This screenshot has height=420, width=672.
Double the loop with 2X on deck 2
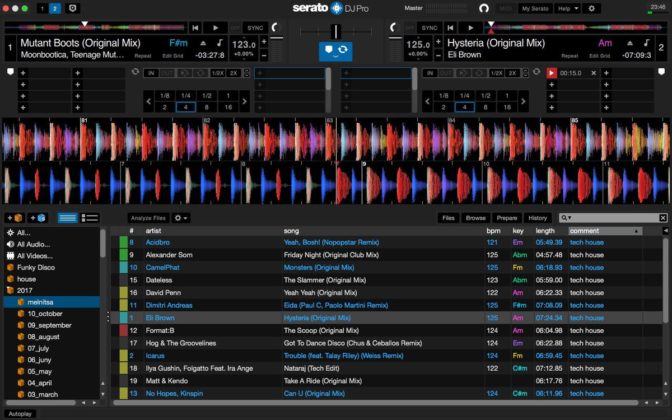[x=513, y=73]
